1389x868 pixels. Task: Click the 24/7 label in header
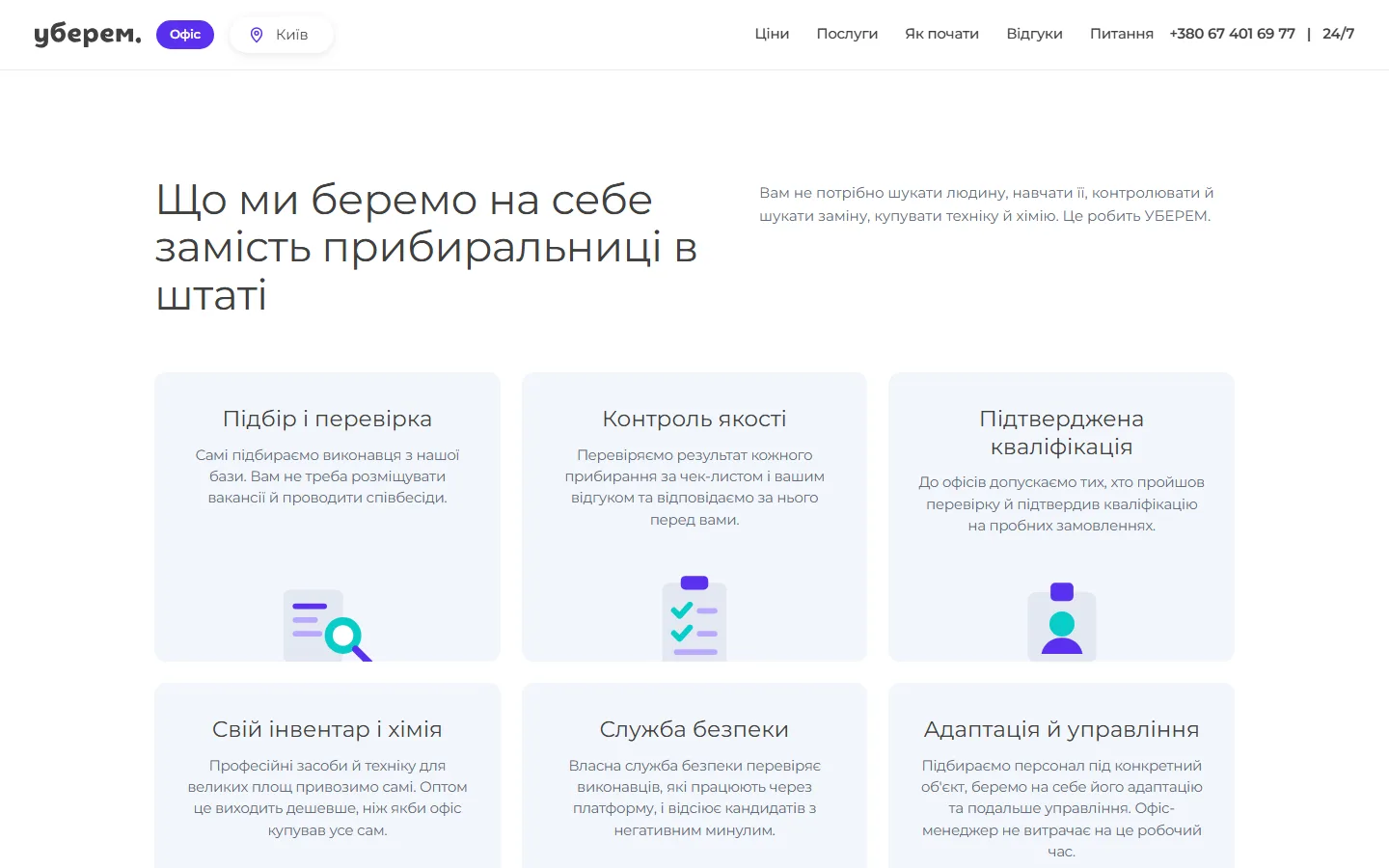click(x=1338, y=34)
